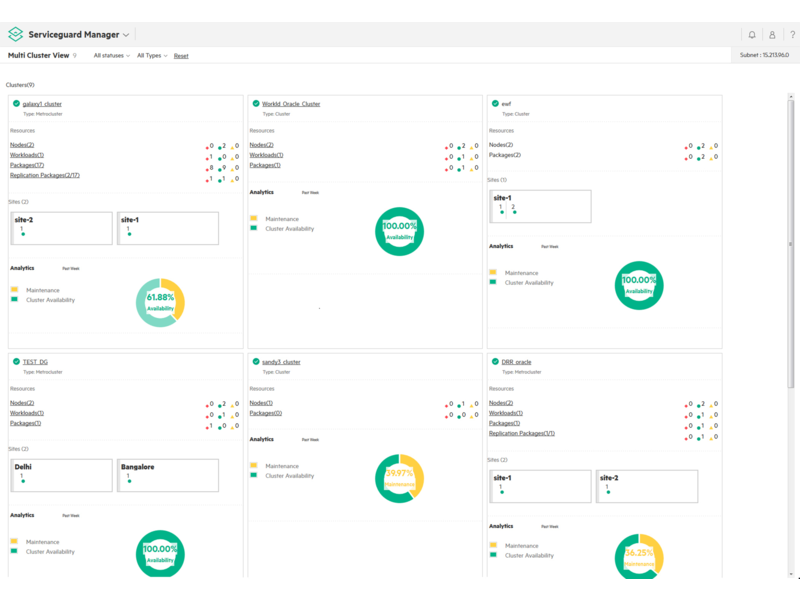This screenshot has height=600, width=800.
Task: Open Workloads(1) in the galaxy1_cluster card
Action: 27,155
